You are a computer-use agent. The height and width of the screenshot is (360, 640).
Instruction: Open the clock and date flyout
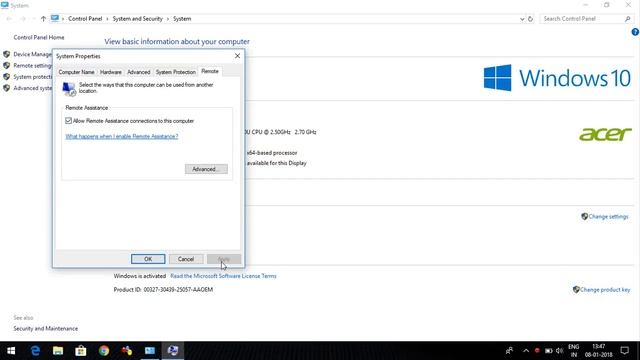(x=598, y=351)
